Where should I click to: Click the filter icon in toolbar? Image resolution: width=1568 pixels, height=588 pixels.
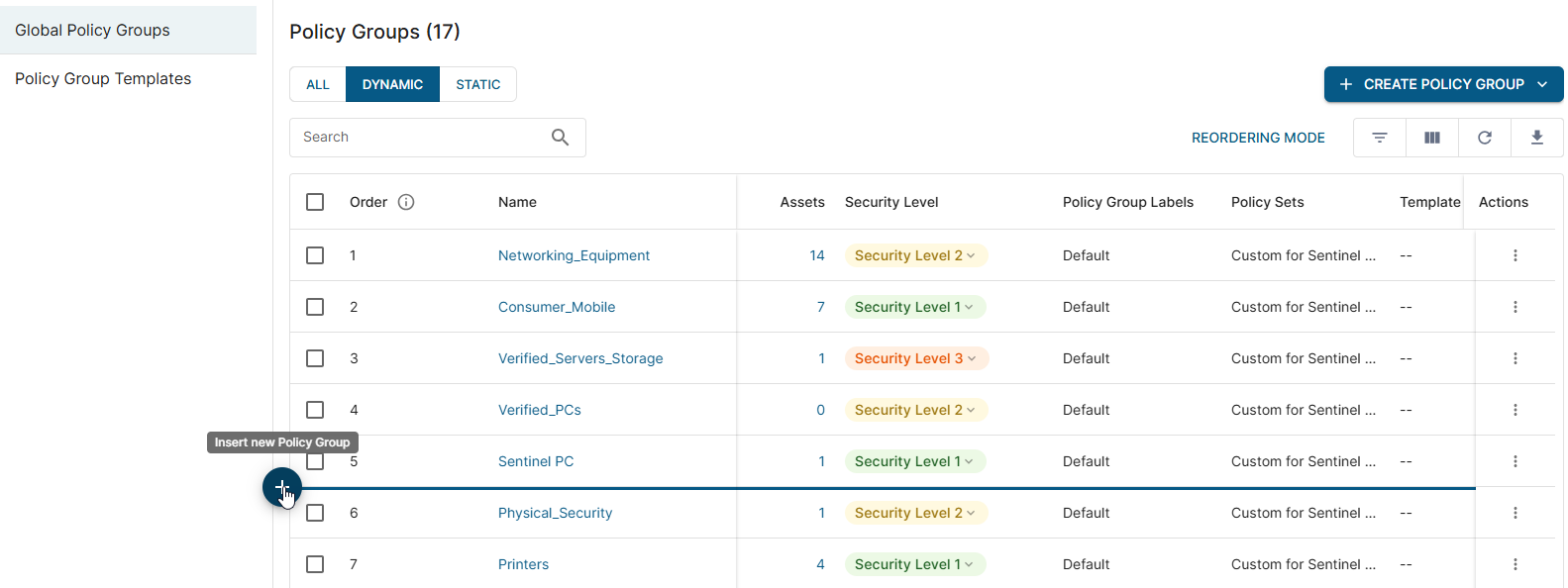(1379, 138)
